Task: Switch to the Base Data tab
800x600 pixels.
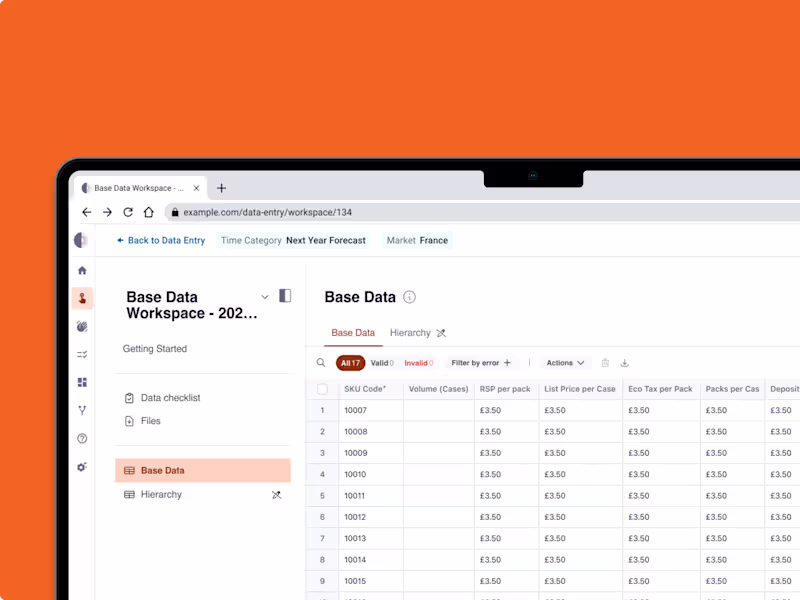Action: pyautogui.click(x=353, y=333)
